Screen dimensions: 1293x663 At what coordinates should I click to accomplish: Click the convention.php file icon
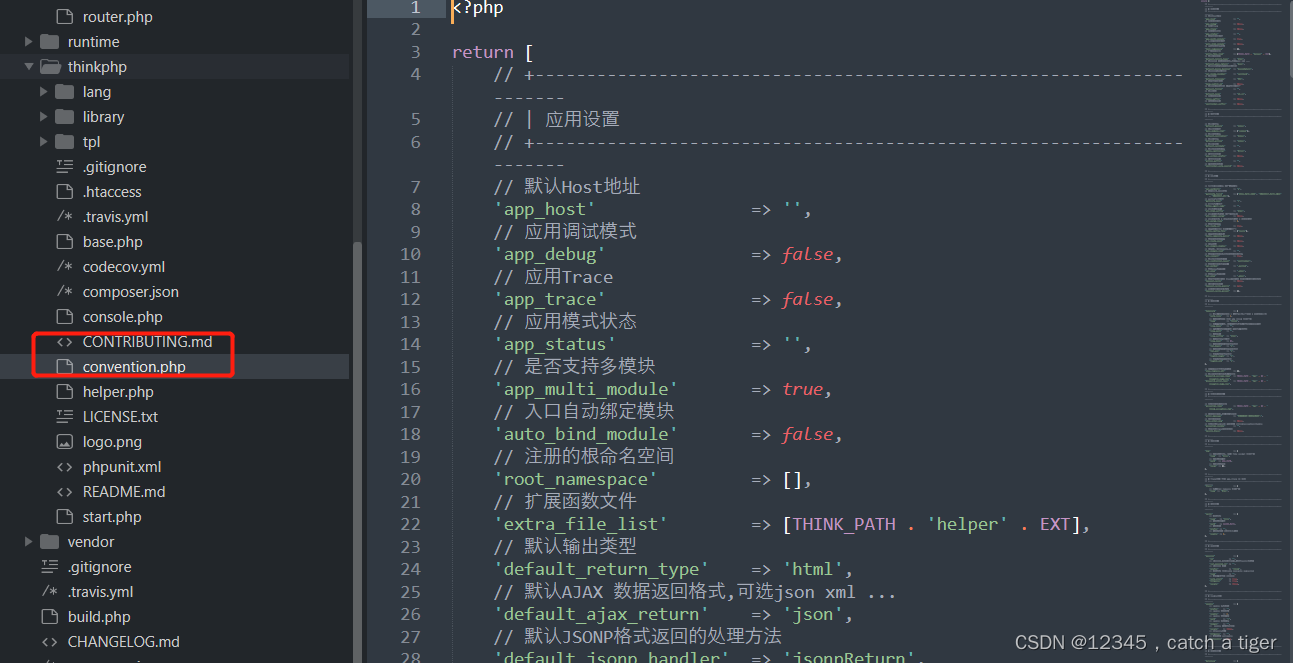65,367
